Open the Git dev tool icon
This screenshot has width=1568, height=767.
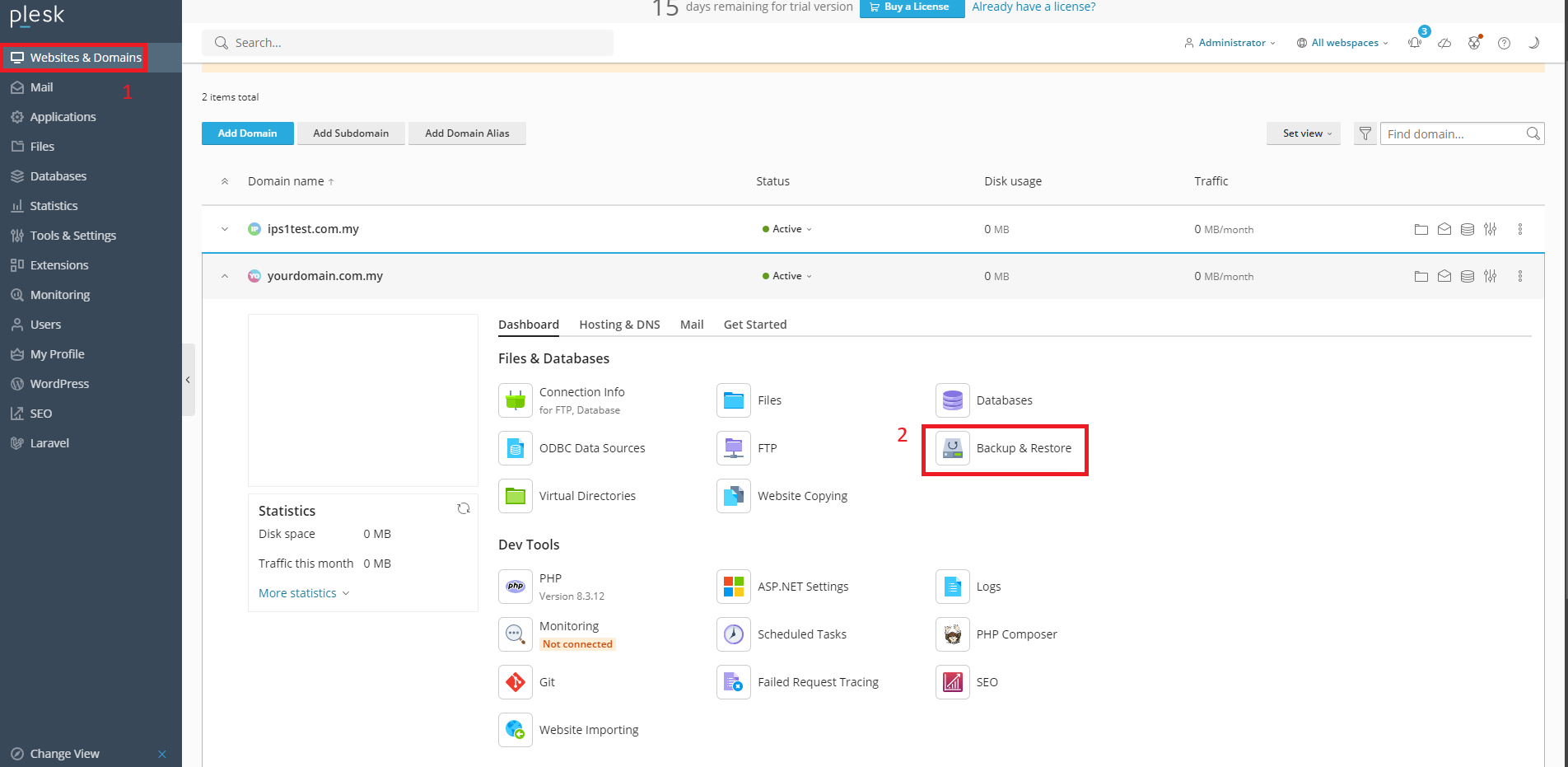tap(516, 682)
